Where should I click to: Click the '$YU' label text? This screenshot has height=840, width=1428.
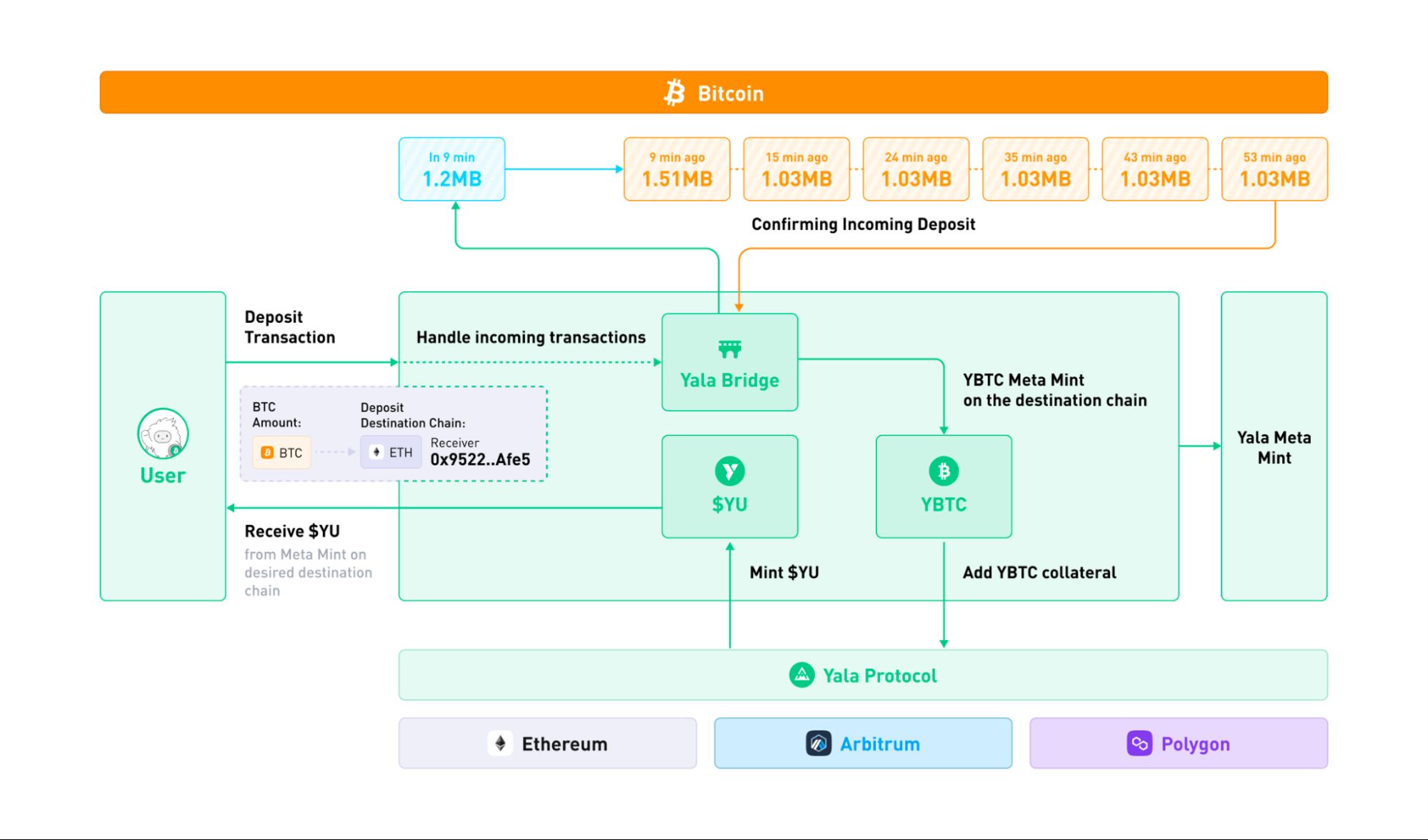pyautogui.click(x=729, y=504)
